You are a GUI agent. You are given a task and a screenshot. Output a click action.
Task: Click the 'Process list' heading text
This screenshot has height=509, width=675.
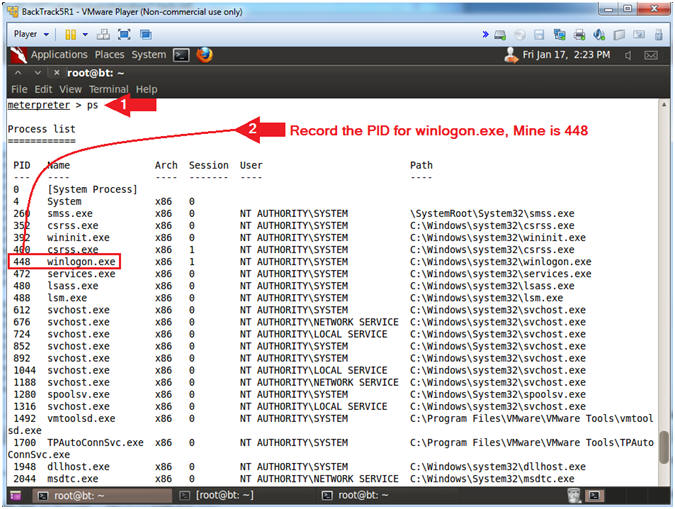41,129
